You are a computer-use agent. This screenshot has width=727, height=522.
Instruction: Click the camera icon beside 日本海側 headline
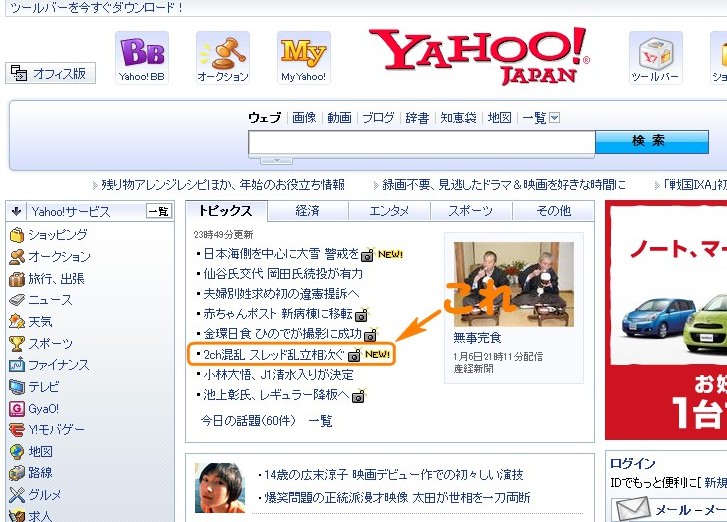[x=368, y=255]
